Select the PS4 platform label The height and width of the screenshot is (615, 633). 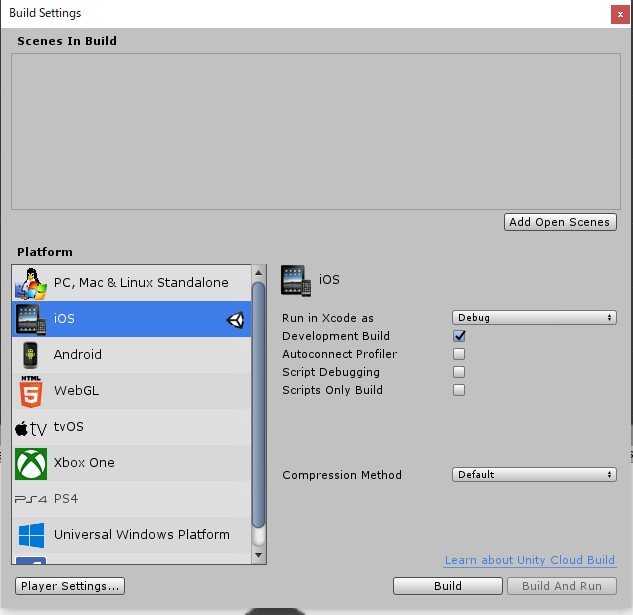pyautogui.click(x=66, y=499)
